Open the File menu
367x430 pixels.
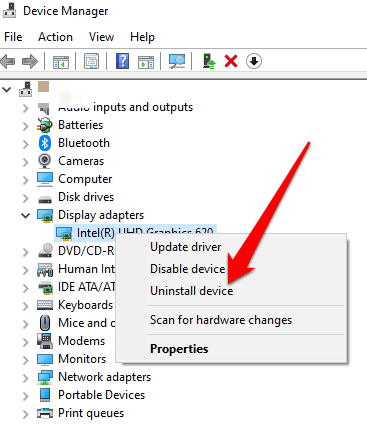click(13, 37)
